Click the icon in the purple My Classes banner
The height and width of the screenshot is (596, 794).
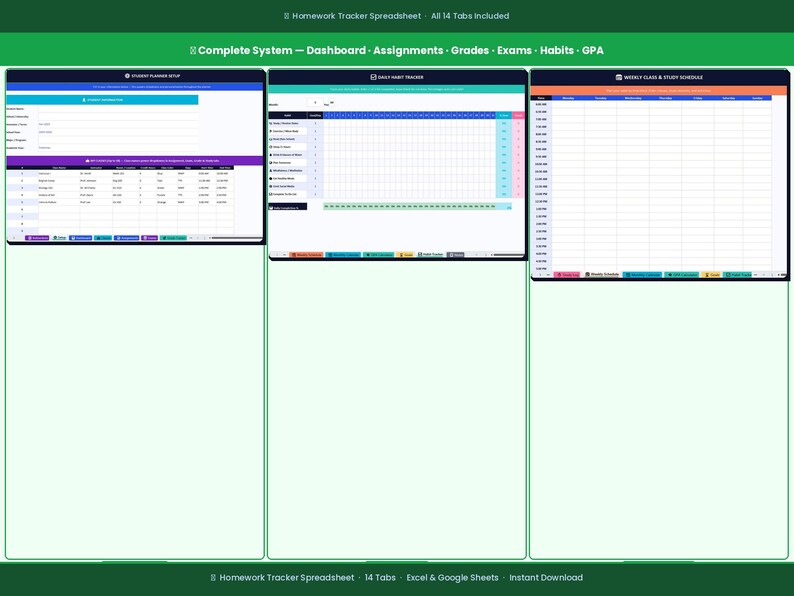tap(87, 161)
